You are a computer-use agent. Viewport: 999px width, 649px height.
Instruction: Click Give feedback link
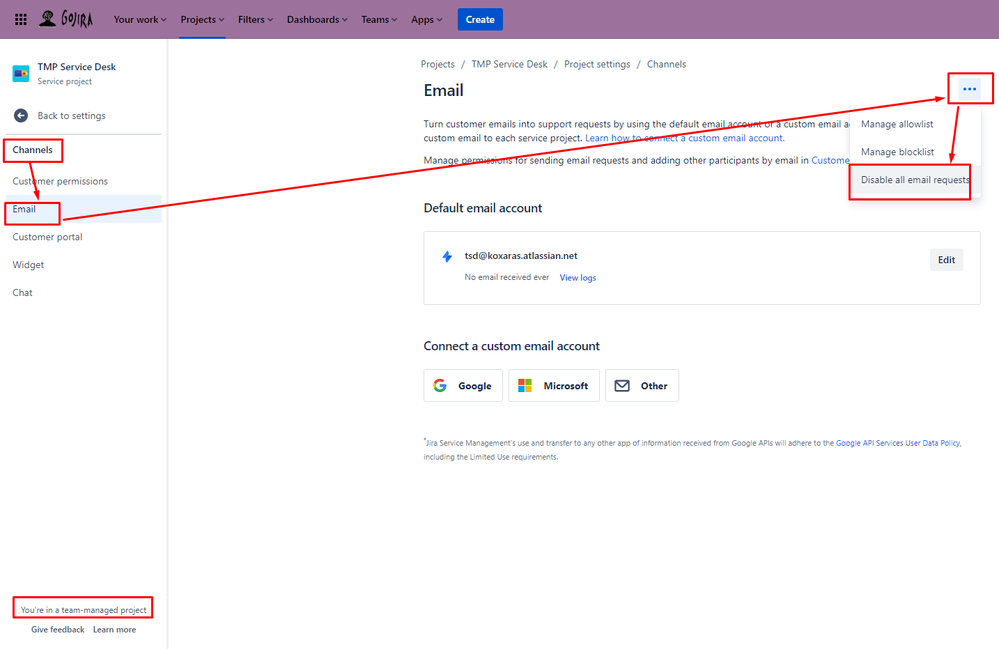(57, 629)
